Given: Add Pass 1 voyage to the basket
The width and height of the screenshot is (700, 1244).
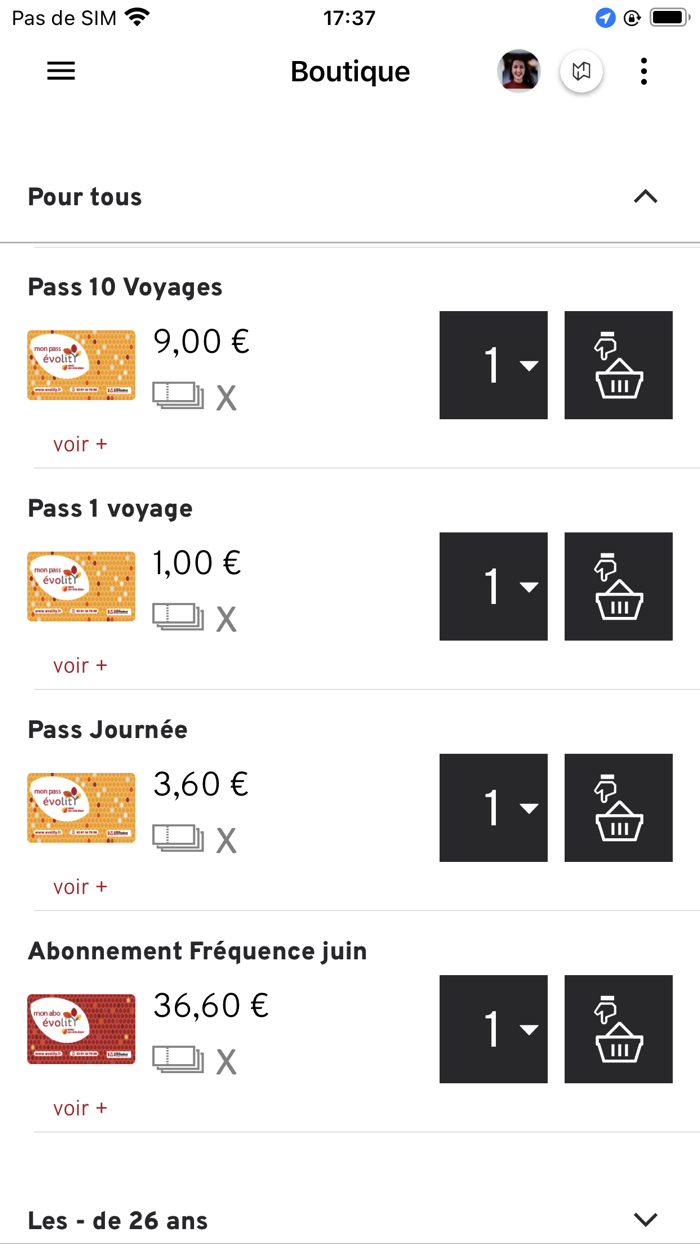Looking at the screenshot, I should 618,586.
